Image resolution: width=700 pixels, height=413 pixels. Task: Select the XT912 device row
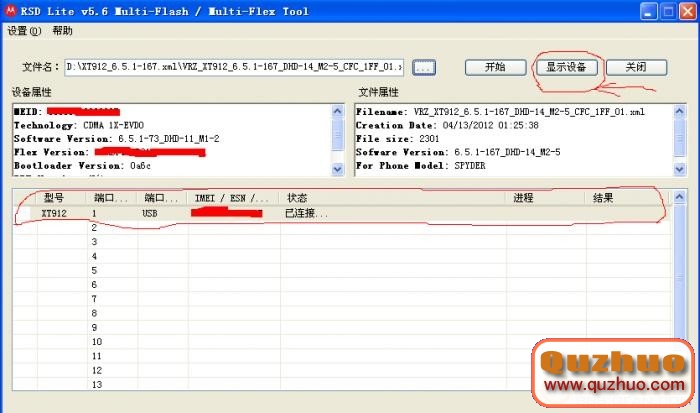tap(342, 213)
